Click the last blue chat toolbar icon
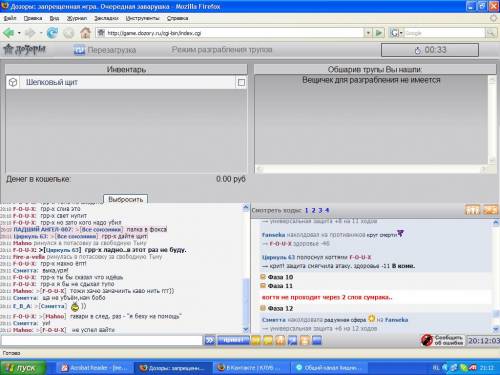 317,340
